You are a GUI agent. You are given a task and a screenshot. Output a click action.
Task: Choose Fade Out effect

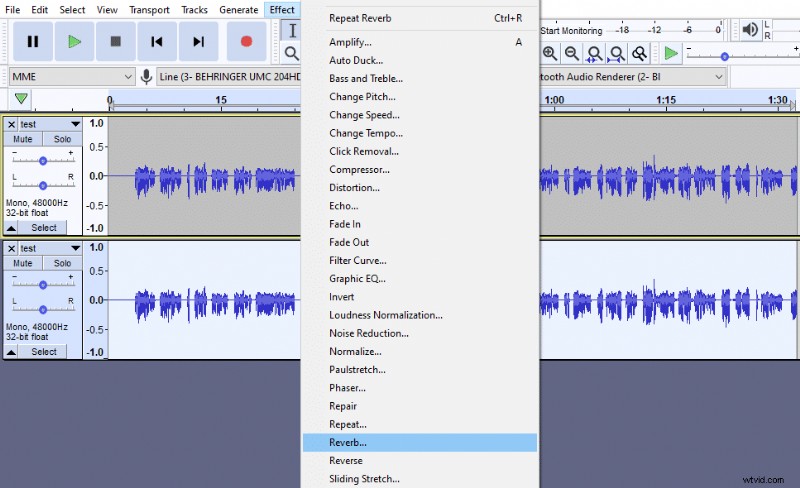point(420,242)
